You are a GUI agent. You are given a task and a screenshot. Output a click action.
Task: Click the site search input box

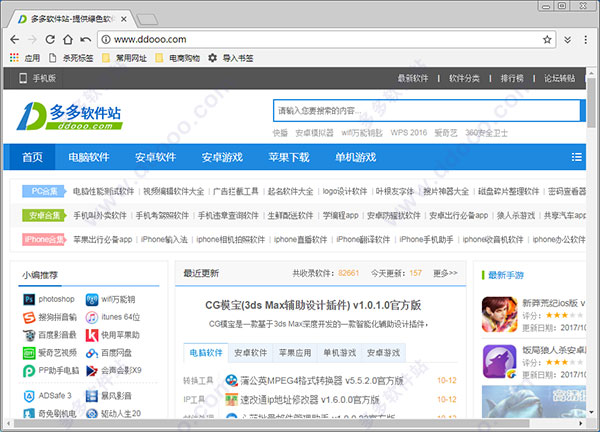(426, 111)
